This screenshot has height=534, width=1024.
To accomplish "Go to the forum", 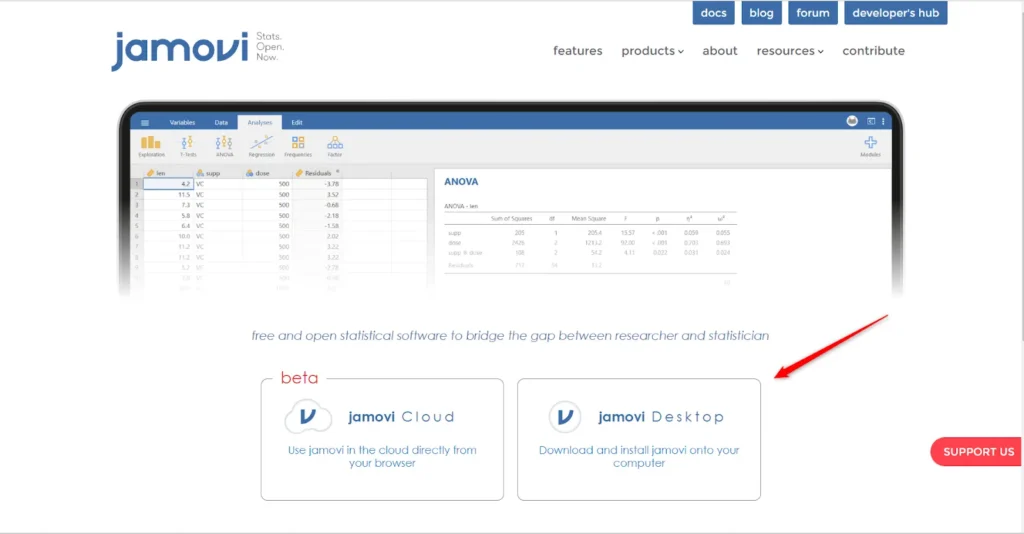I will 812,13.
